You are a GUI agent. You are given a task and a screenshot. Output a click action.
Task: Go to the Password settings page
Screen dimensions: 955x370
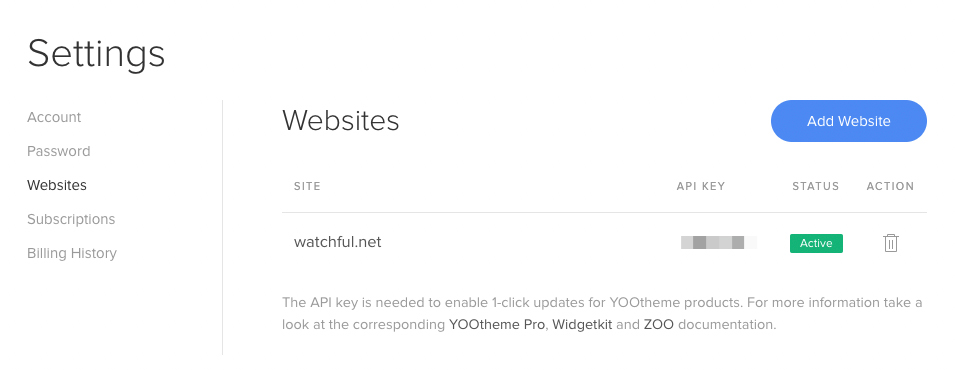point(58,151)
